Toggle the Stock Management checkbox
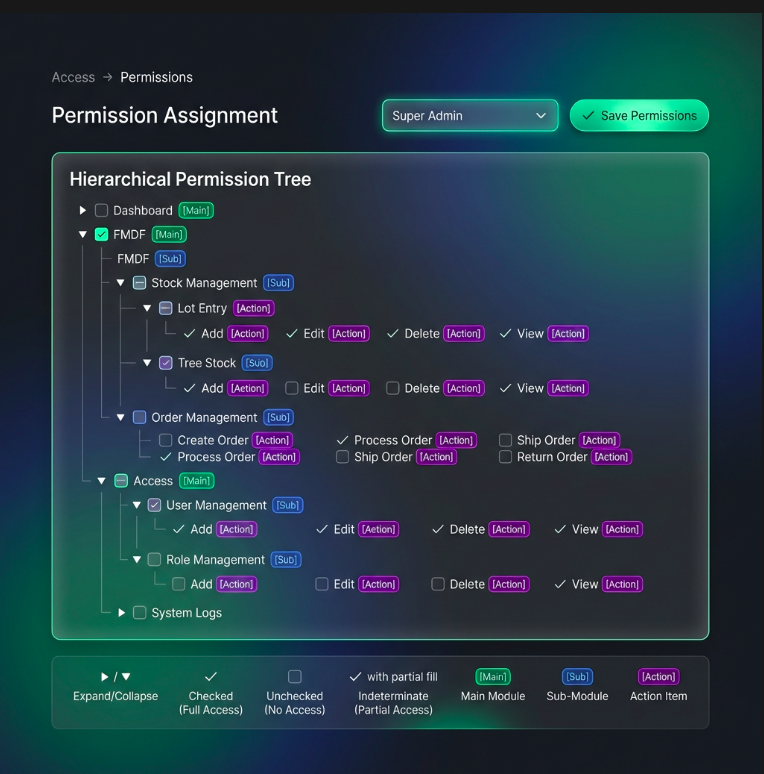Viewport: 764px width, 774px height. [140, 283]
